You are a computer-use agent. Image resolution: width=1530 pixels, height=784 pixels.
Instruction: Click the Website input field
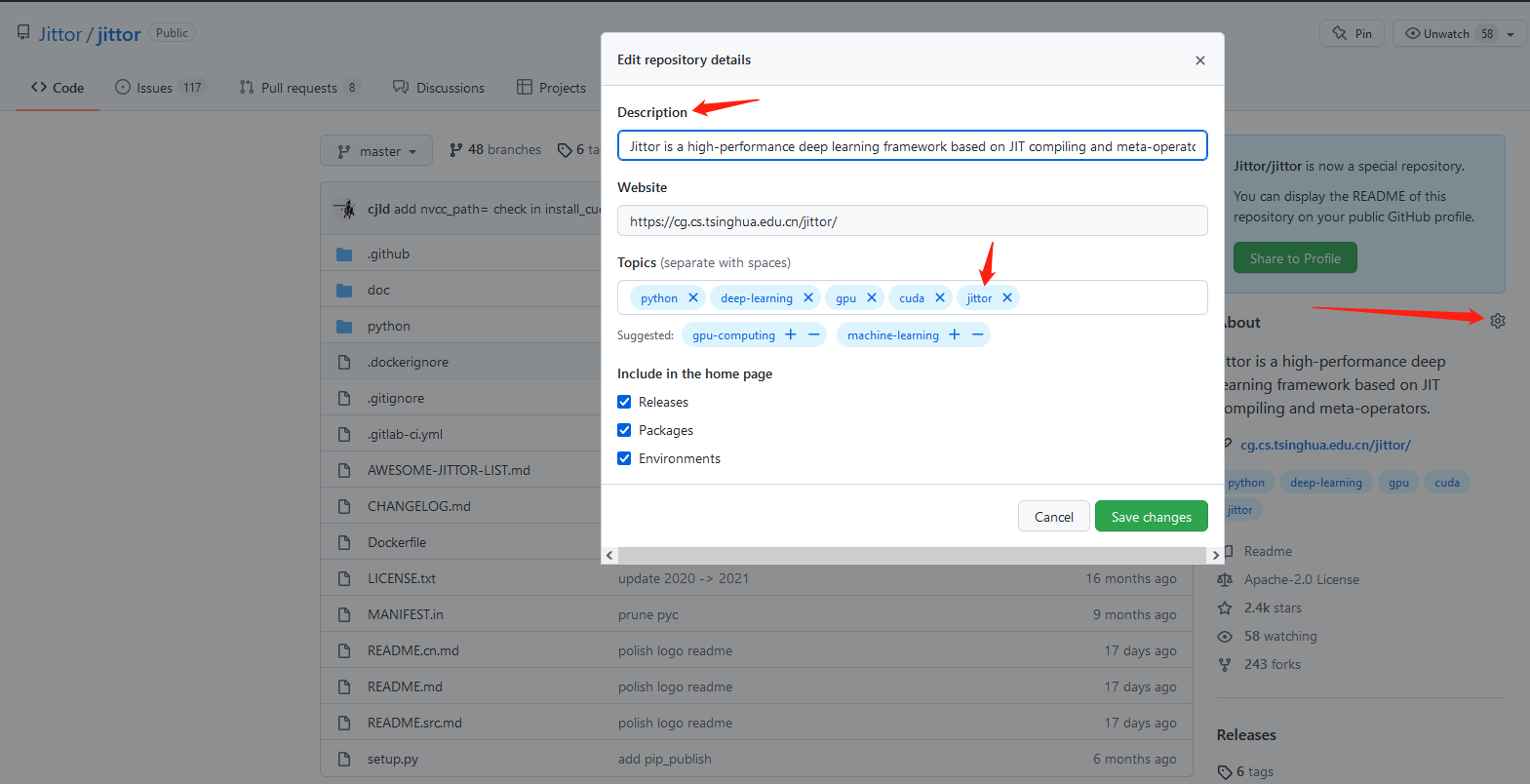click(913, 221)
